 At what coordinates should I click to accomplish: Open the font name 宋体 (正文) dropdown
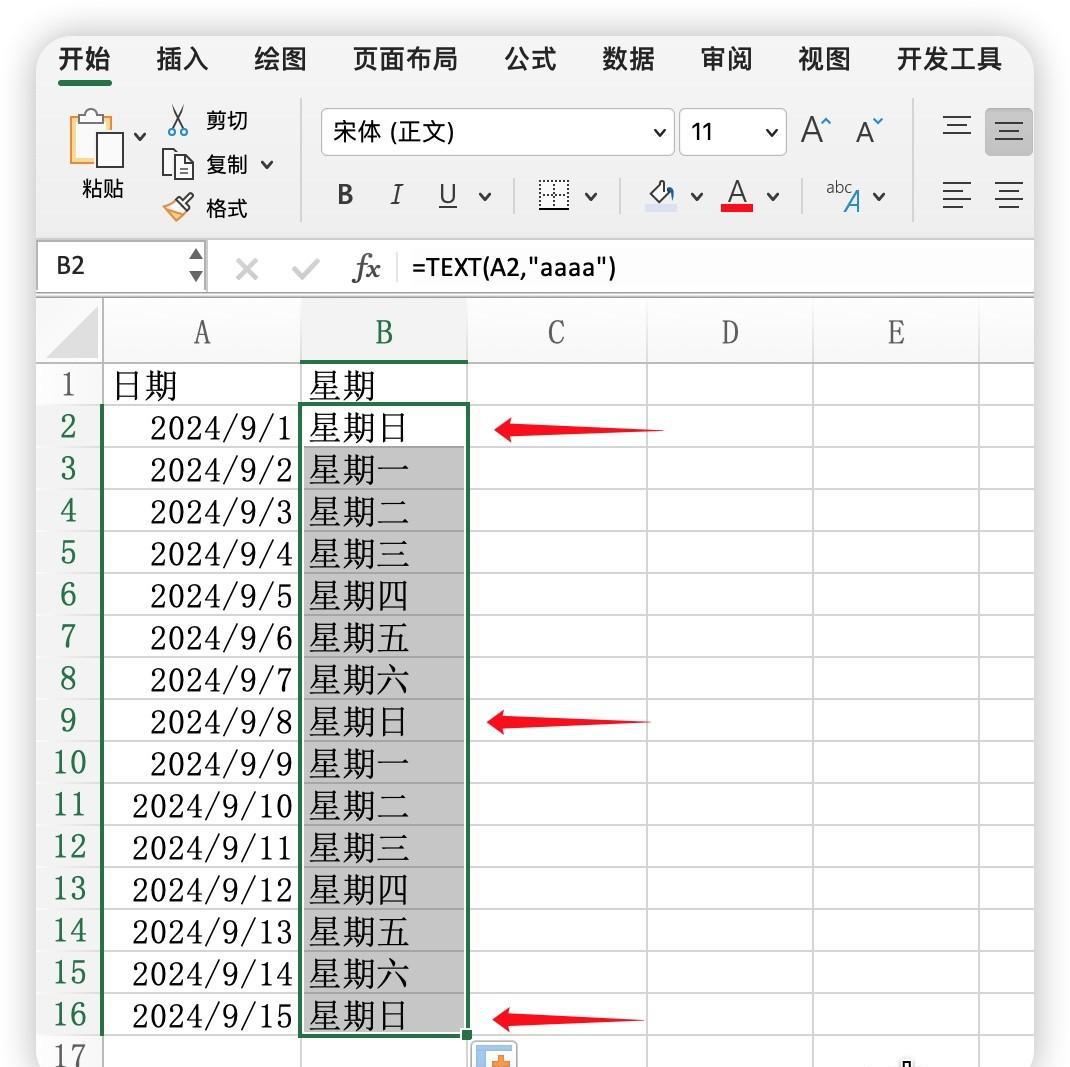(659, 132)
